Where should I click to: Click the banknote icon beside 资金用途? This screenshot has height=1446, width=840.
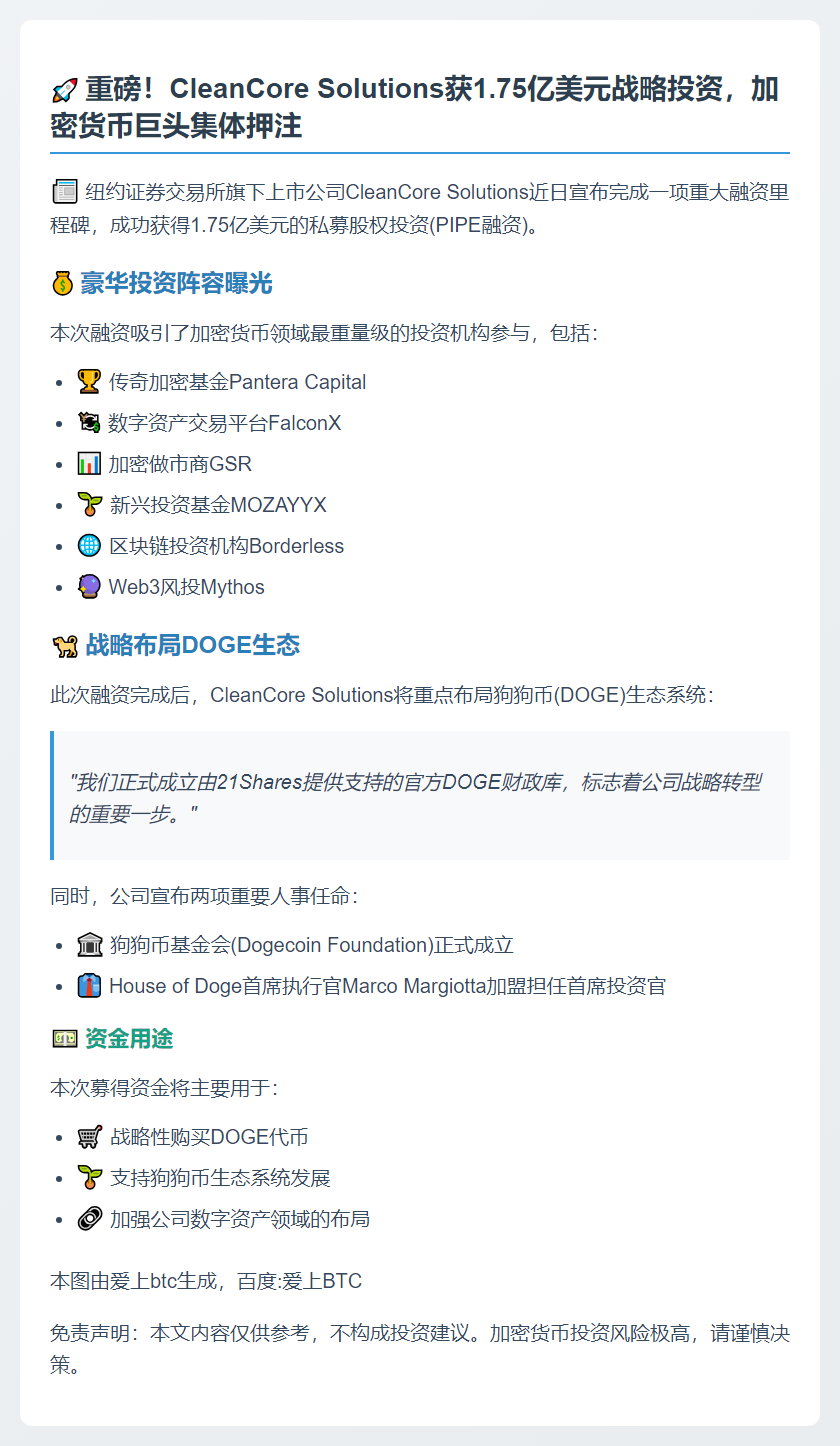(x=64, y=1039)
